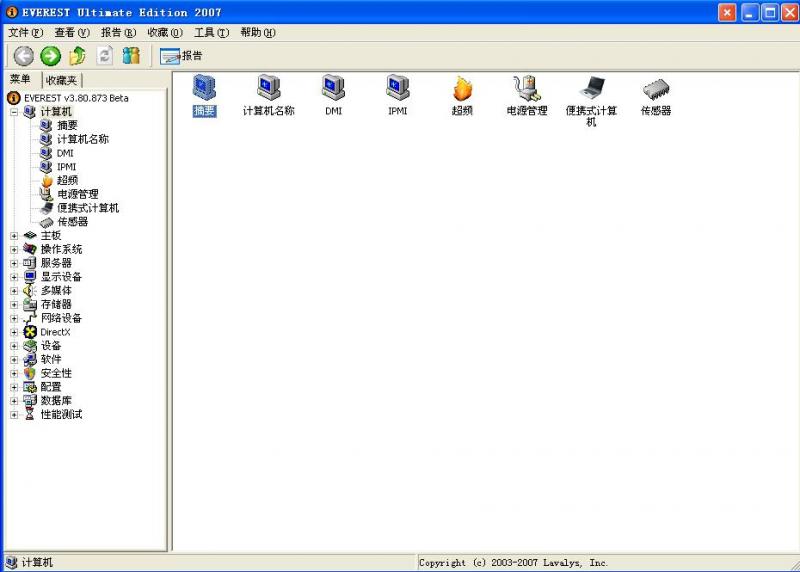Select DMI in the left tree
The image size is (800, 572).
65,153
